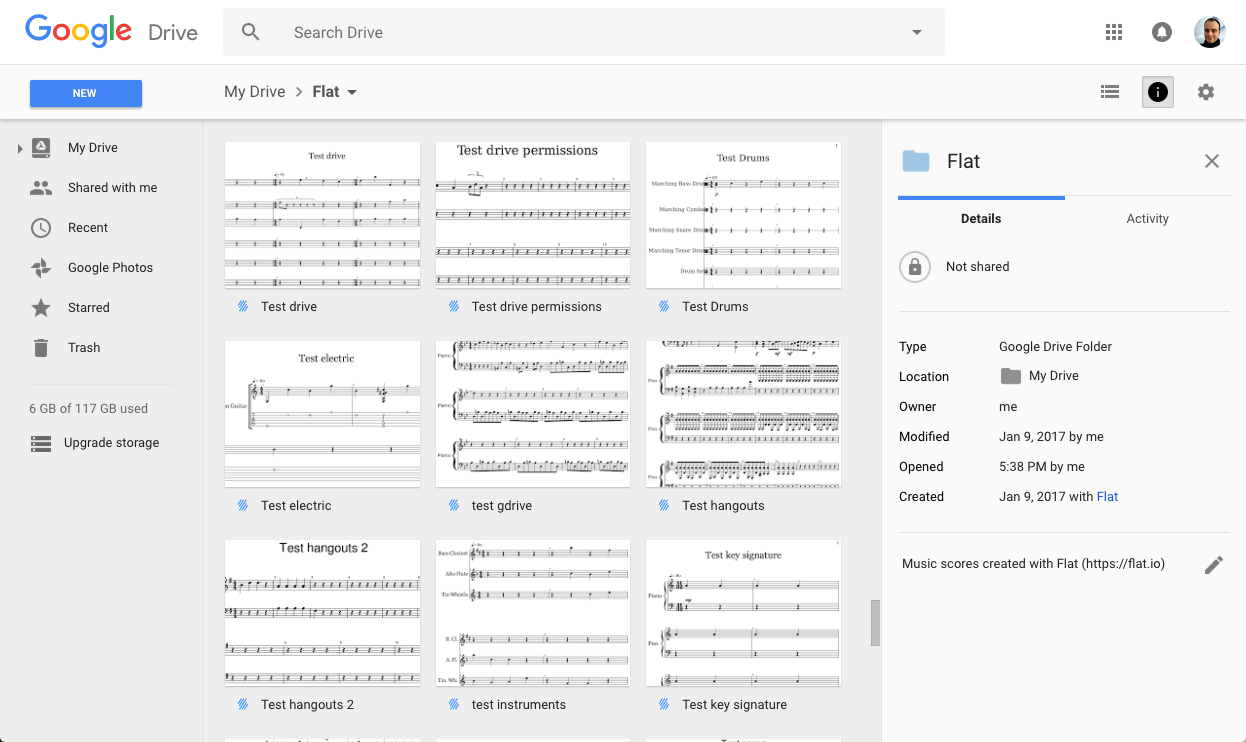Screen dimensions: 1246x742
Task: Select the Test drive permissions thumbnail
Action: (x=533, y=215)
